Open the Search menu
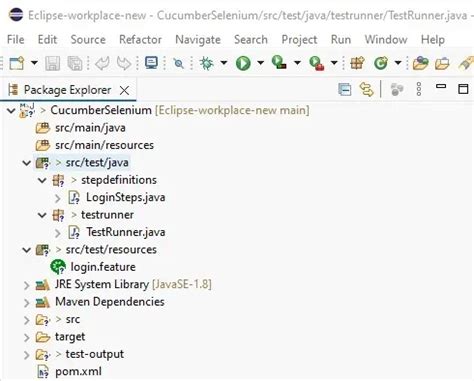Viewport: 474px width, 381px height. [251, 39]
